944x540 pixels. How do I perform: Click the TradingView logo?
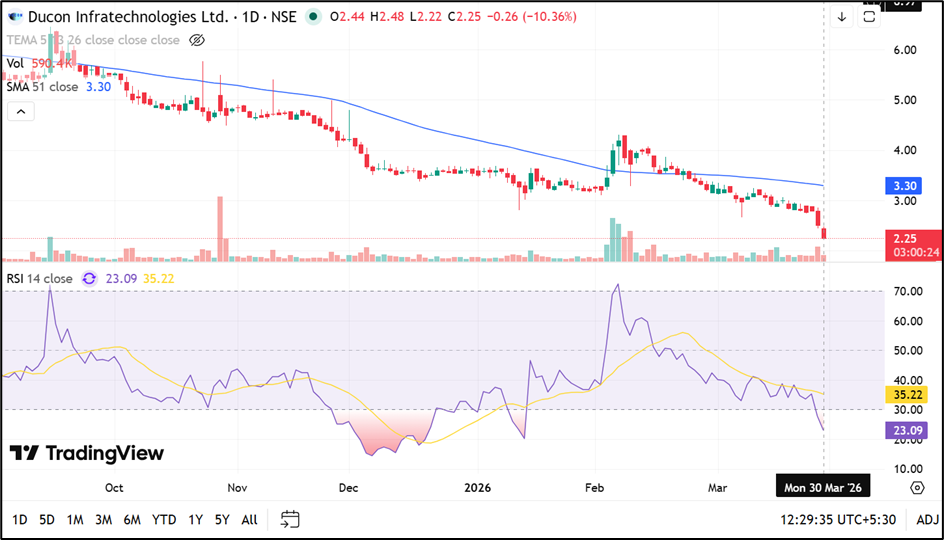click(86, 453)
